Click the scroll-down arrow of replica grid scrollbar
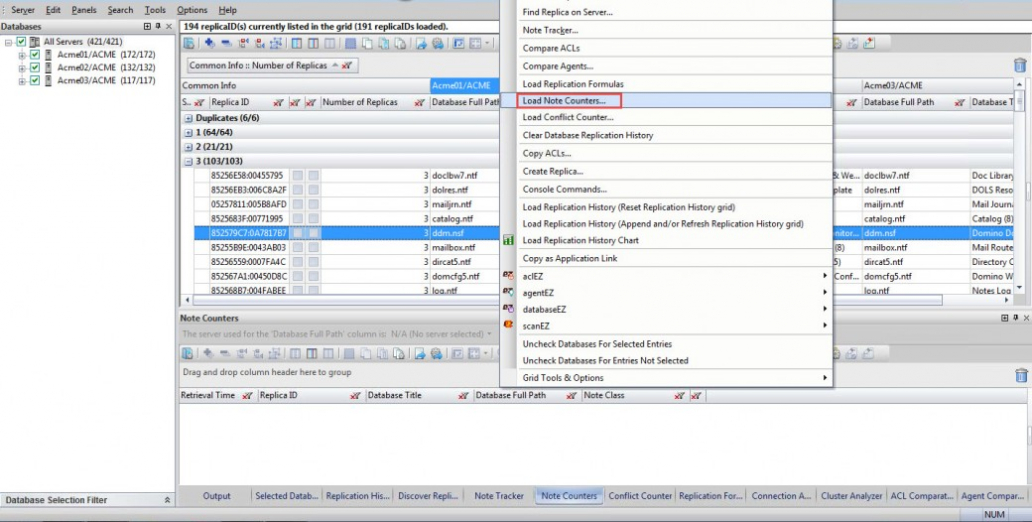Viewport: 1032px width, 522px height. pos(1019,288)
